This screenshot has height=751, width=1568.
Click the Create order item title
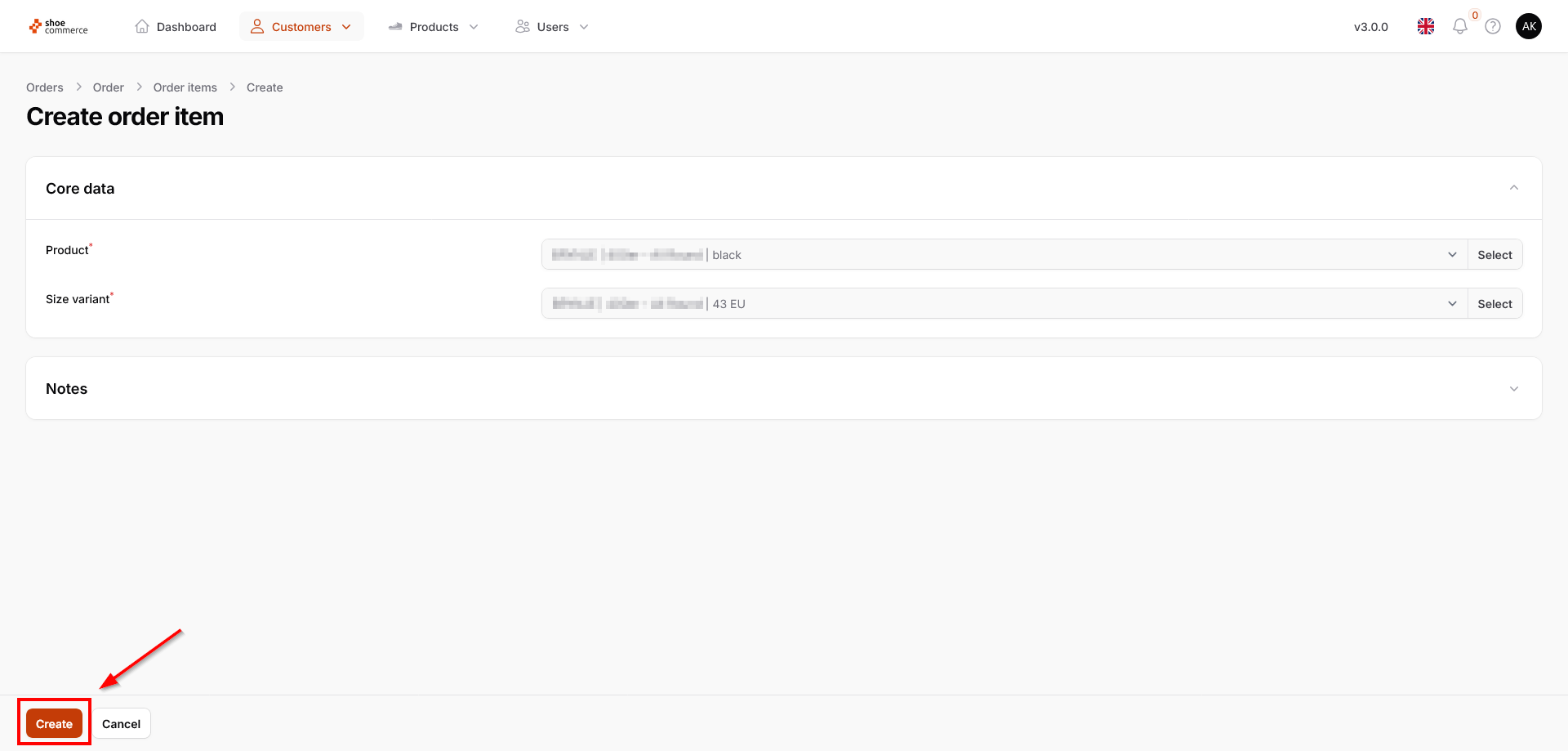pos(125,117)
